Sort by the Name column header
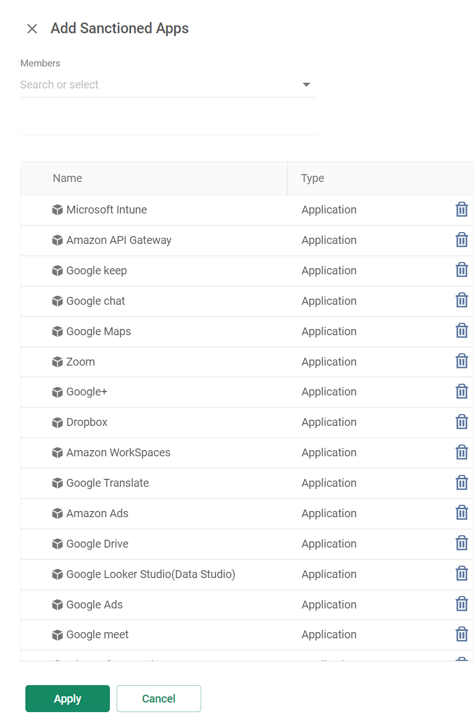The width and height of the screenshot is (474, 720). 68,178
